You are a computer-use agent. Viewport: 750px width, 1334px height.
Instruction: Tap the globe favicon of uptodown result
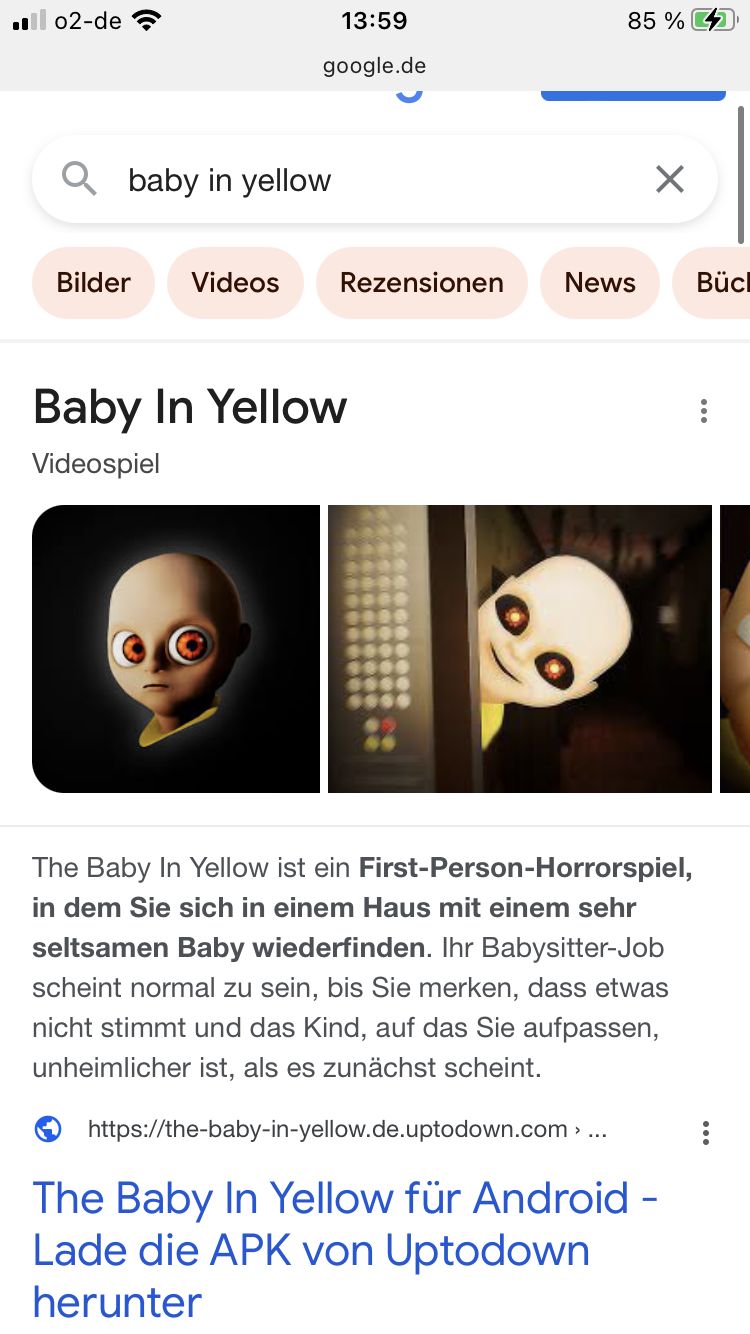(48, 1129)
